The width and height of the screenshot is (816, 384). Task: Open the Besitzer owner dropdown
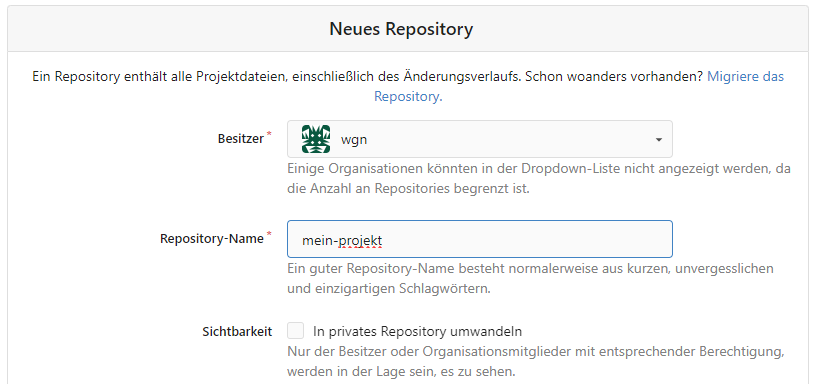point(479,139)
